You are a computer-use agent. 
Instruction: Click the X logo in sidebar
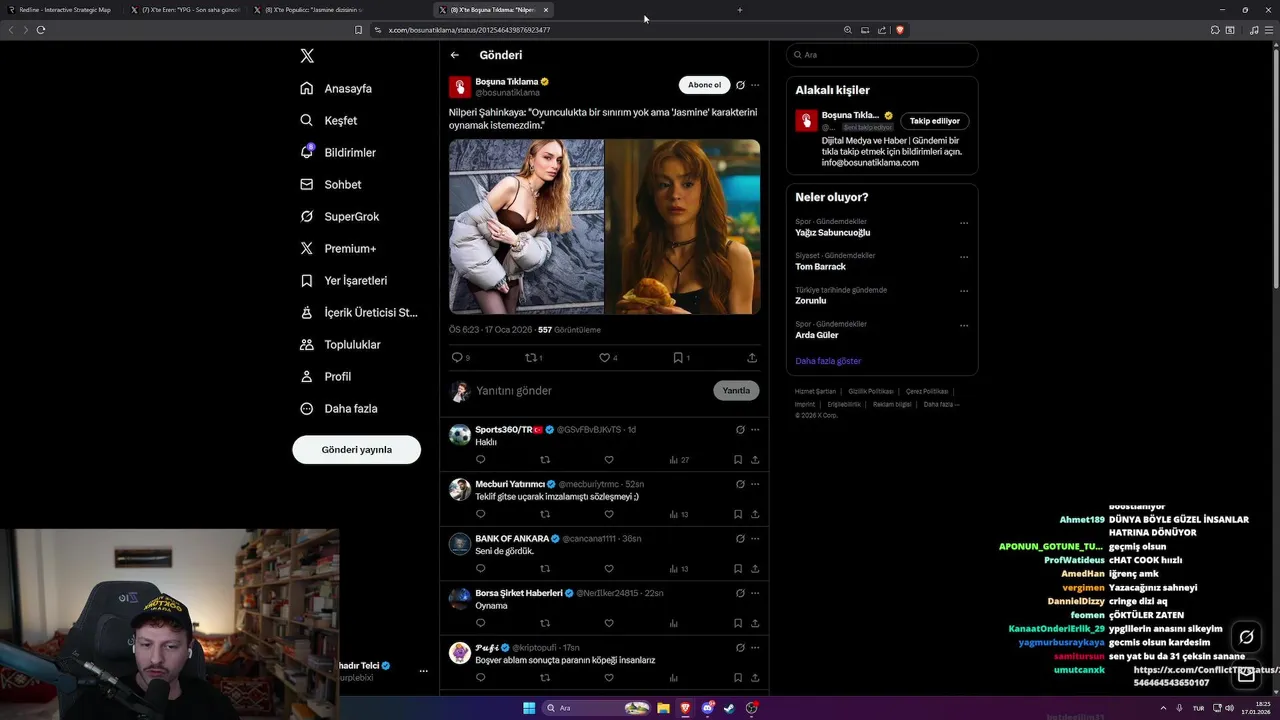307,56
